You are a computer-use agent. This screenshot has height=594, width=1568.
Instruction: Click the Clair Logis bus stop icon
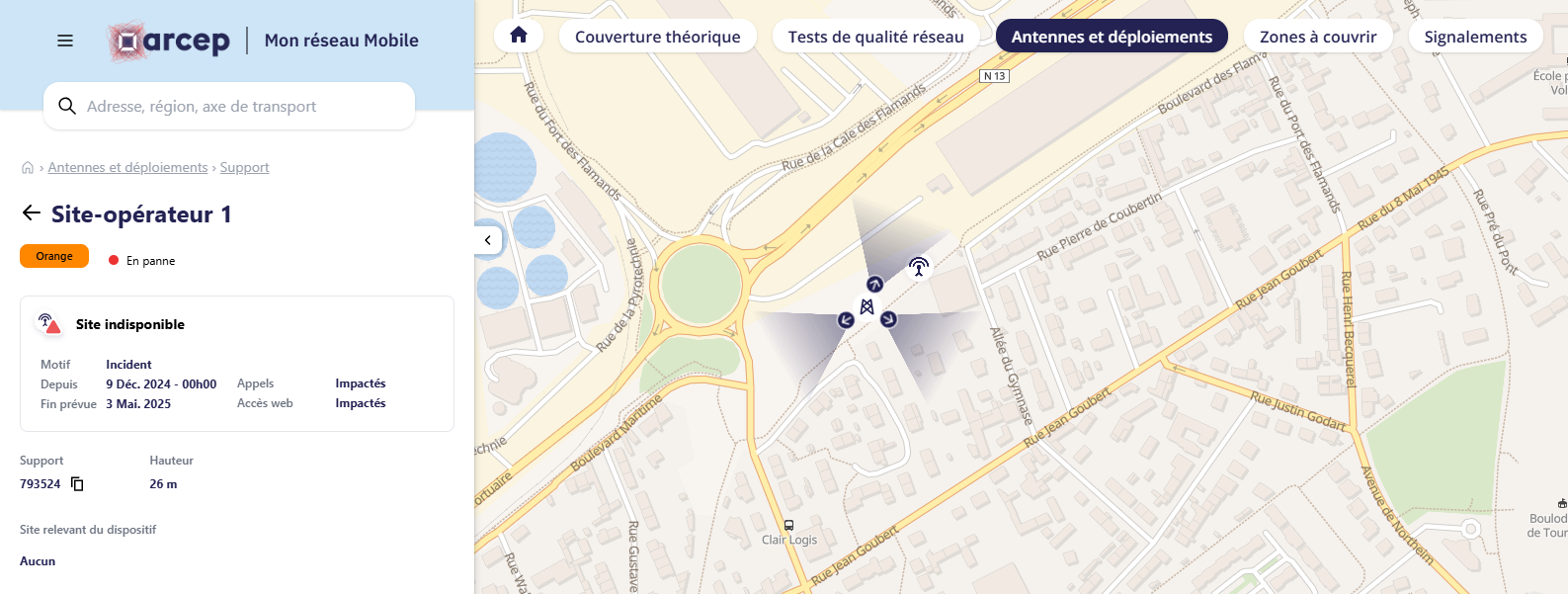(x=788, y=525)
